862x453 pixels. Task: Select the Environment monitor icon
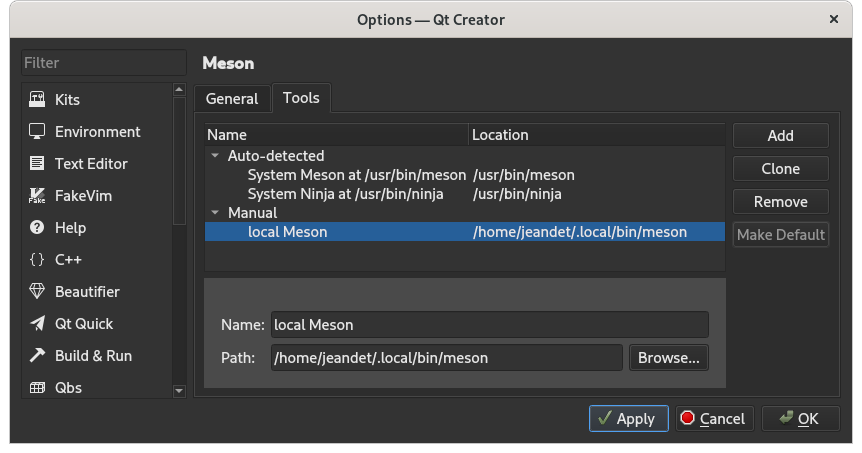tap(37, 132)
